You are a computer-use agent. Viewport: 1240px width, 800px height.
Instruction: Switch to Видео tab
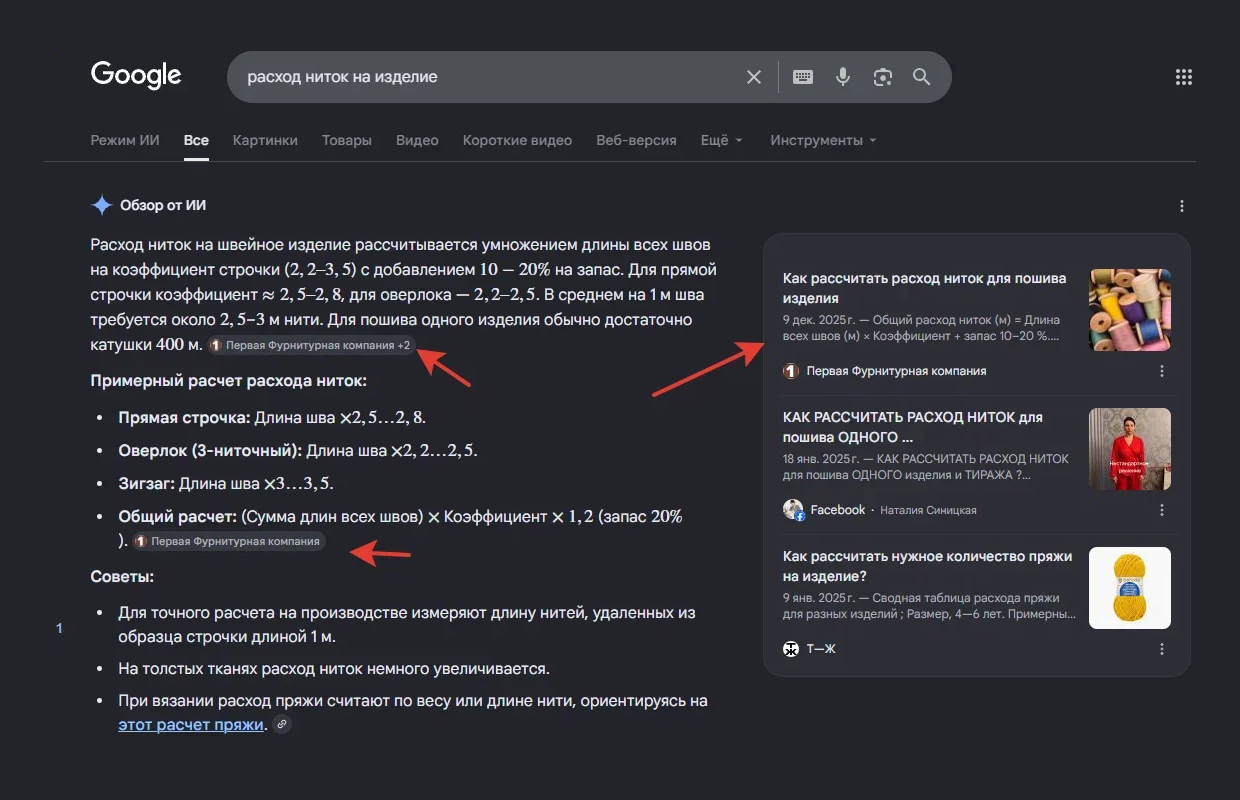417,140
